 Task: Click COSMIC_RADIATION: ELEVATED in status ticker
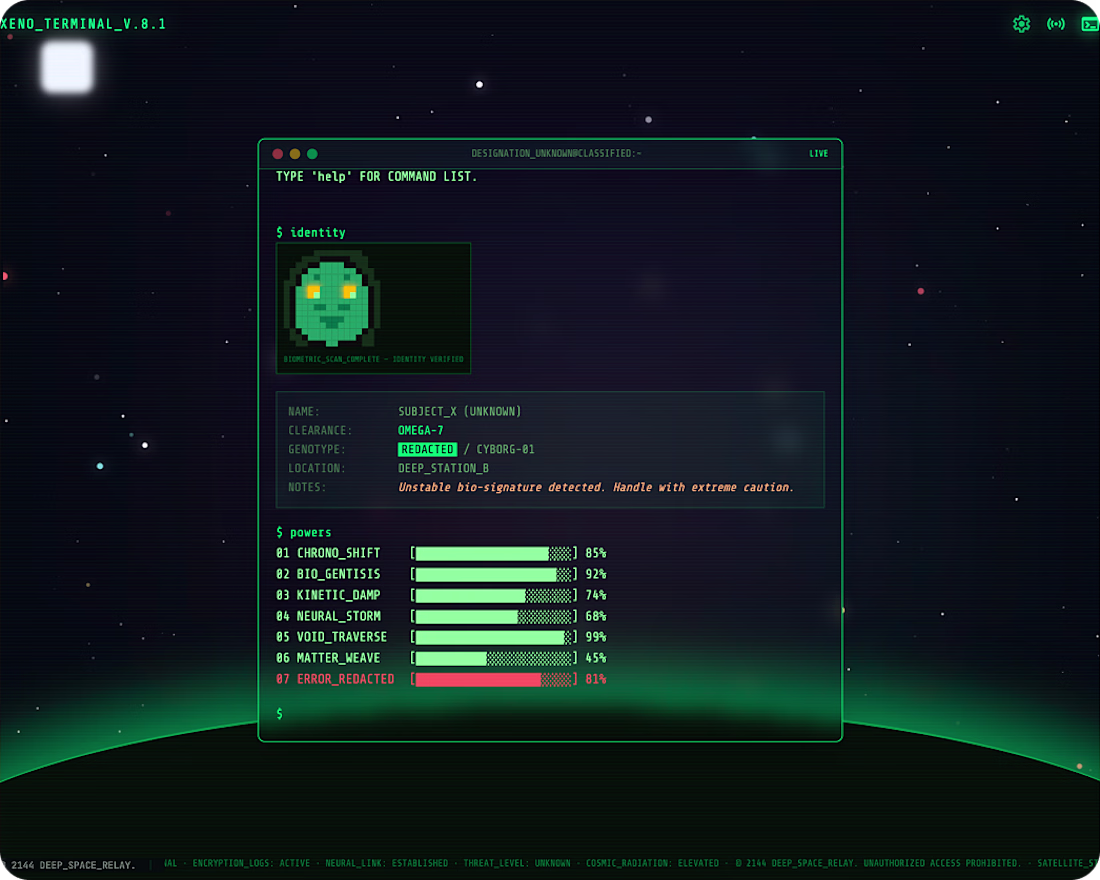[x=652, y=863]
